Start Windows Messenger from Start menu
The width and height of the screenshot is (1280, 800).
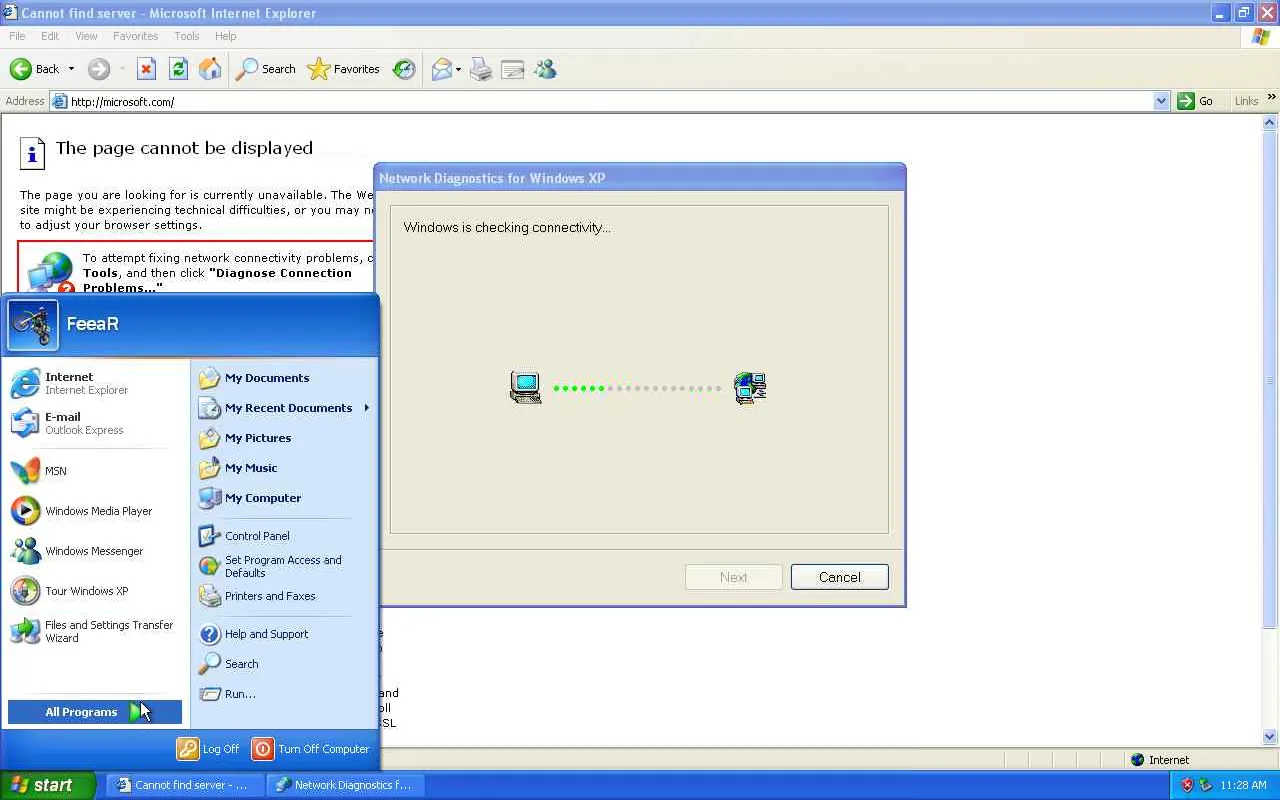[96, 551]
